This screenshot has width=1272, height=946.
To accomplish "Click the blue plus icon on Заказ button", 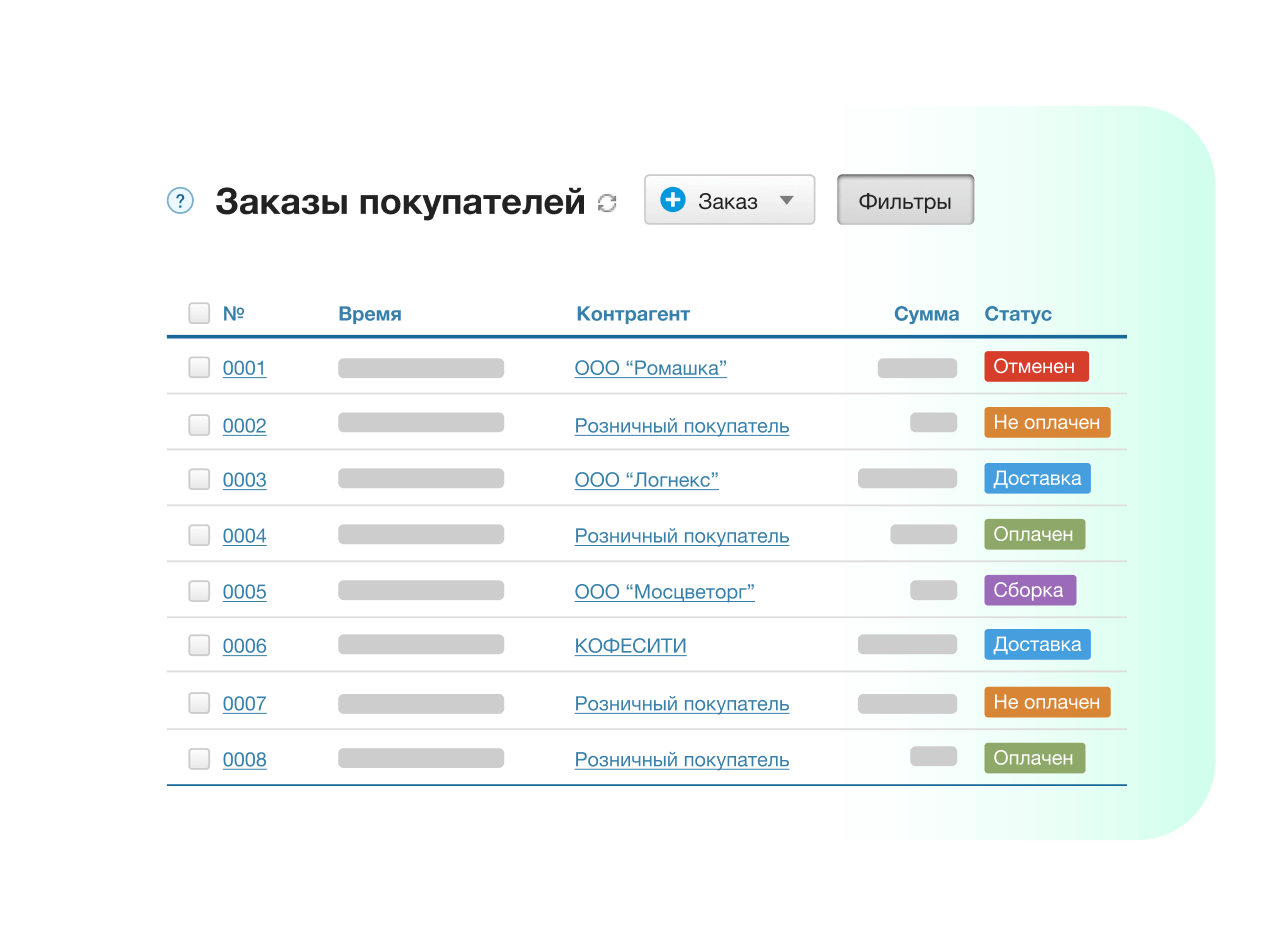I will point(673,200).
